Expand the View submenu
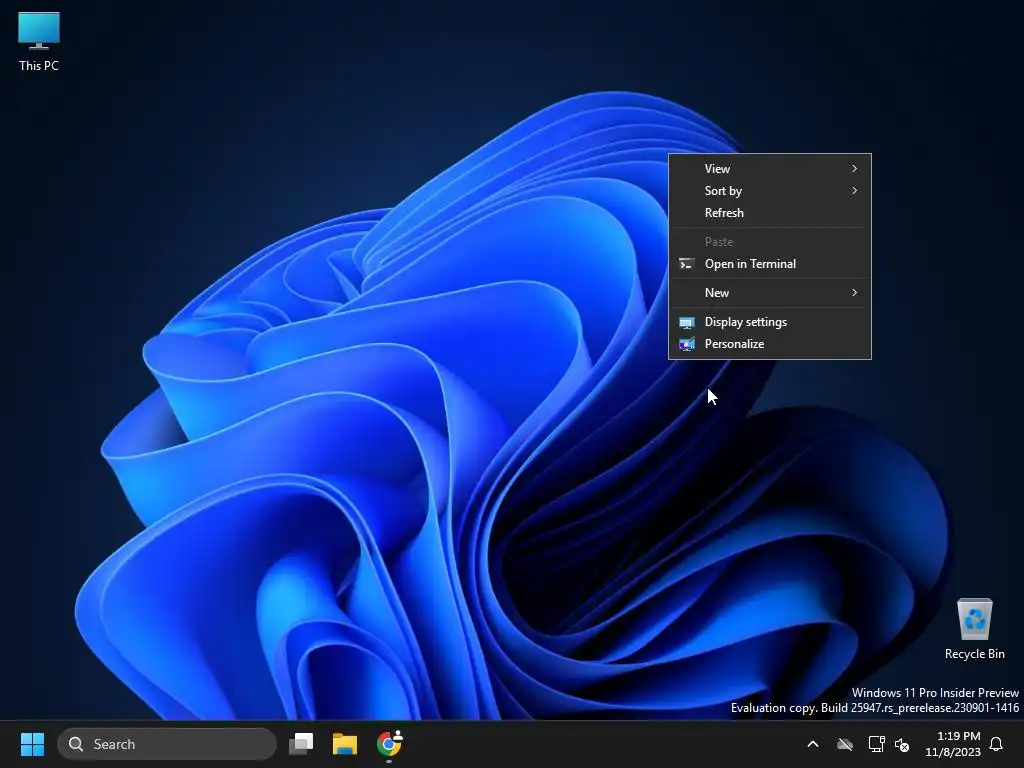The image size is (1024, 768). coord(770,168)
